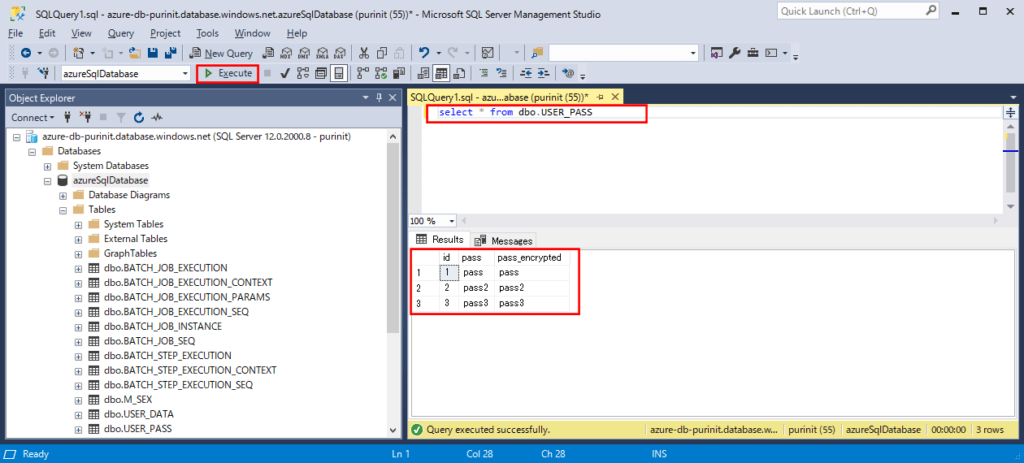Refresh the Object Explorer tree
The image size is (1024, 463).
tap(138, 118)
